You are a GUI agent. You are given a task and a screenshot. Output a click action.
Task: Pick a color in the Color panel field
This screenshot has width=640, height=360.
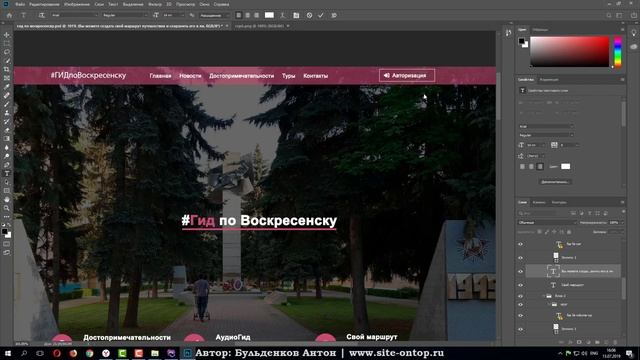569,51
